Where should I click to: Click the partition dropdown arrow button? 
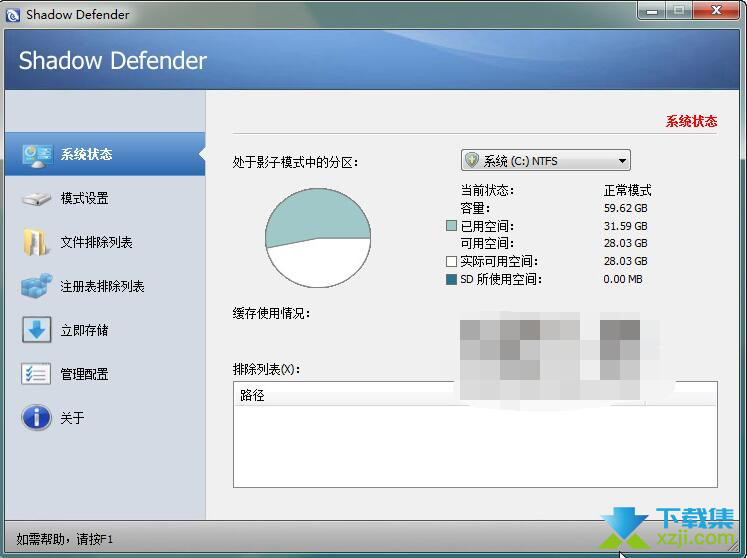[622, 161]
